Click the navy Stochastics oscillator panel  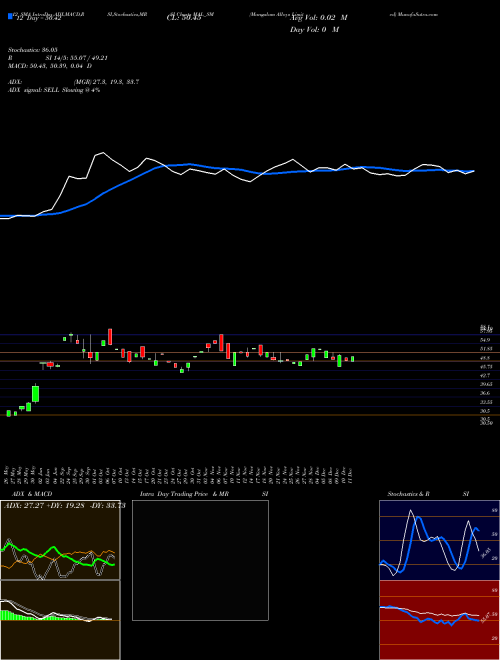(x=439, y=540)
